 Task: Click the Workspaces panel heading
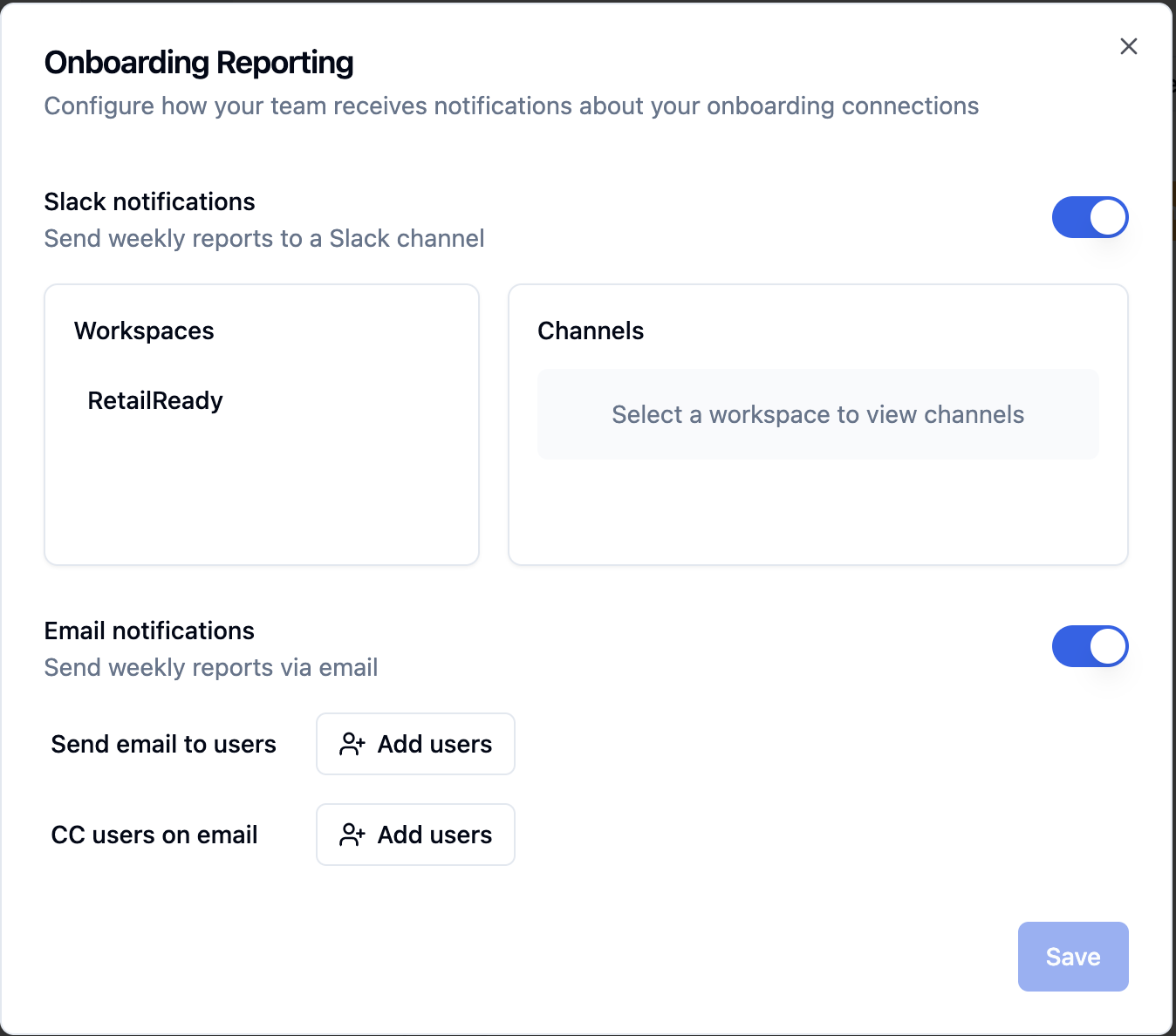[x=144, y=331]
